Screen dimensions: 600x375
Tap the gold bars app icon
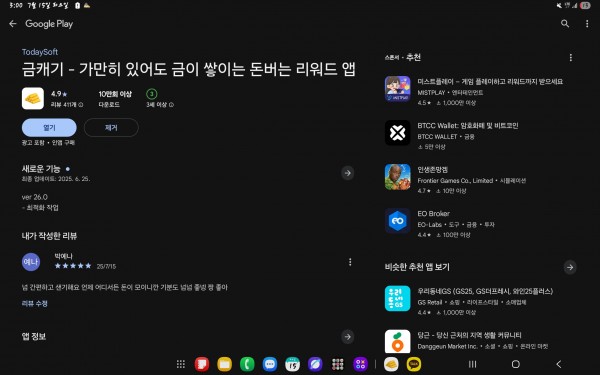(x=33, y=98)
